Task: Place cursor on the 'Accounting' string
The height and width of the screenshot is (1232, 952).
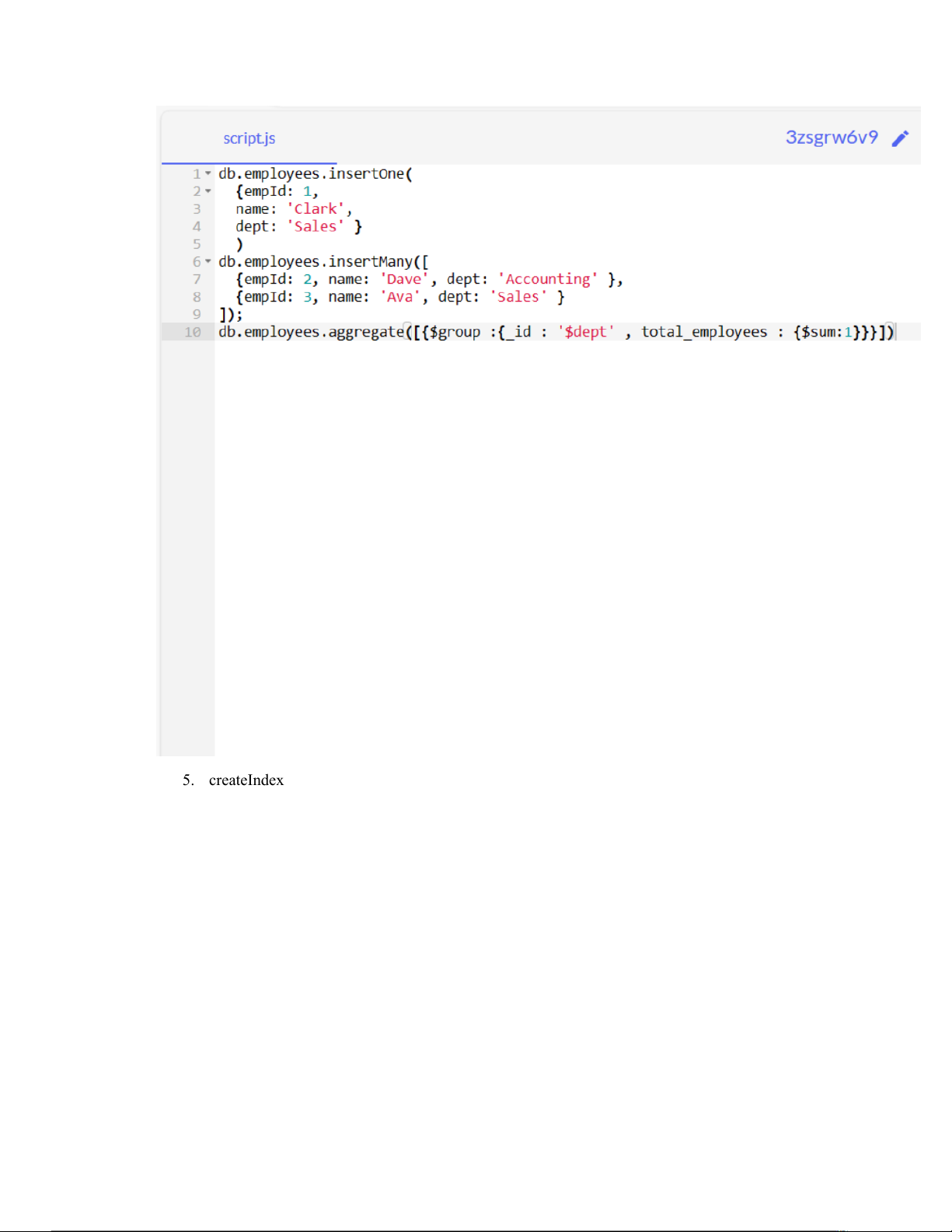Action: [548, 279]
